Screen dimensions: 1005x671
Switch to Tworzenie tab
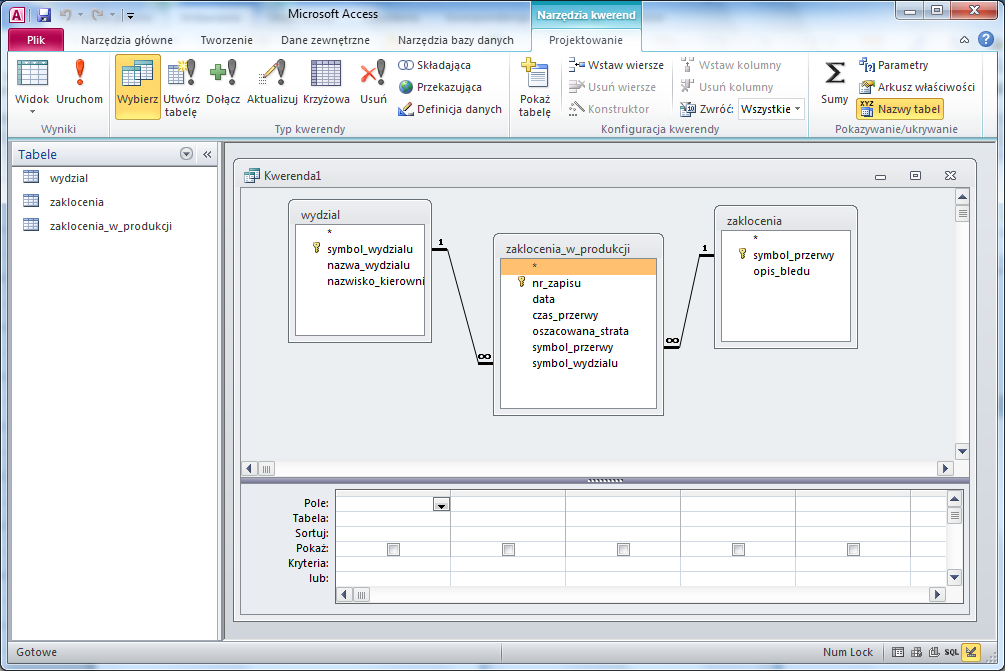pyautogui.click(x=227, y=40)
